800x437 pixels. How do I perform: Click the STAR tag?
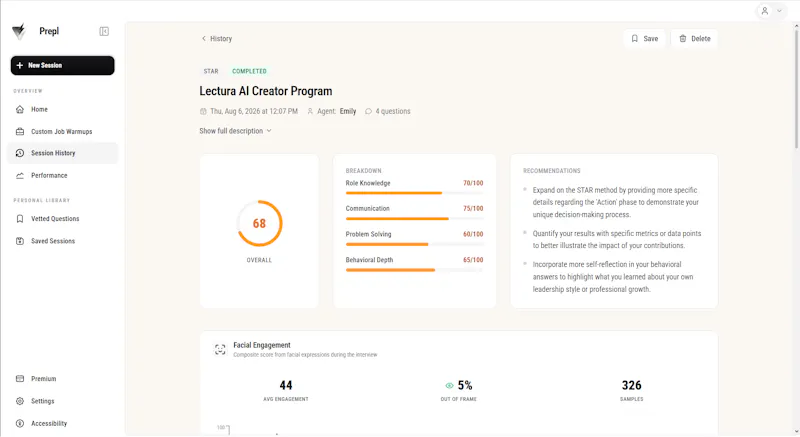point(211,71)
